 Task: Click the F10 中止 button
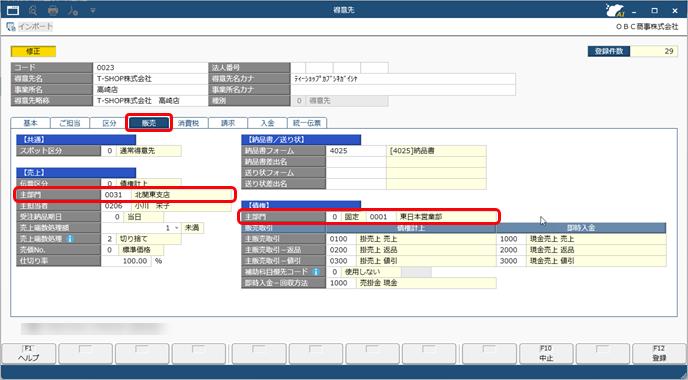point(546,353)
